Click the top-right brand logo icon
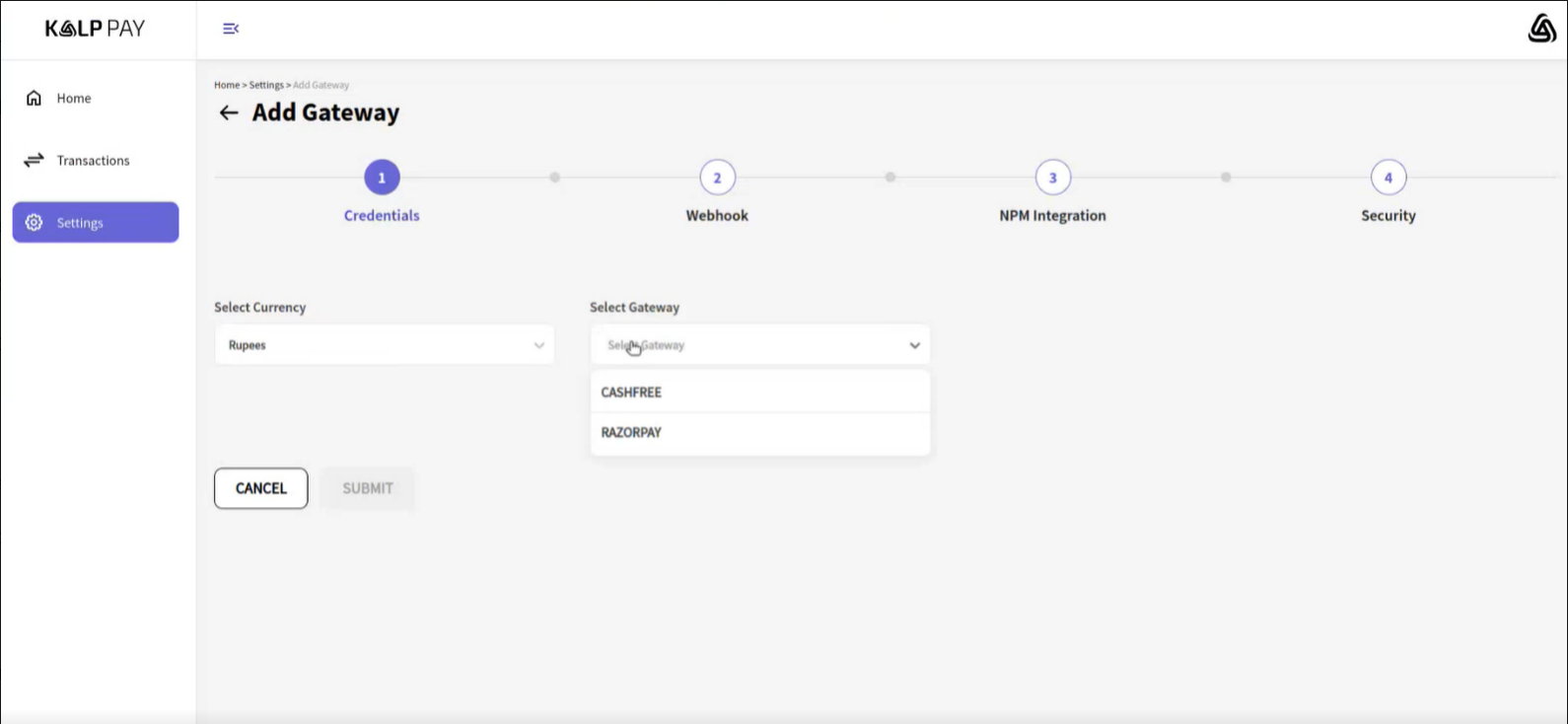 tap(1541, 29)
